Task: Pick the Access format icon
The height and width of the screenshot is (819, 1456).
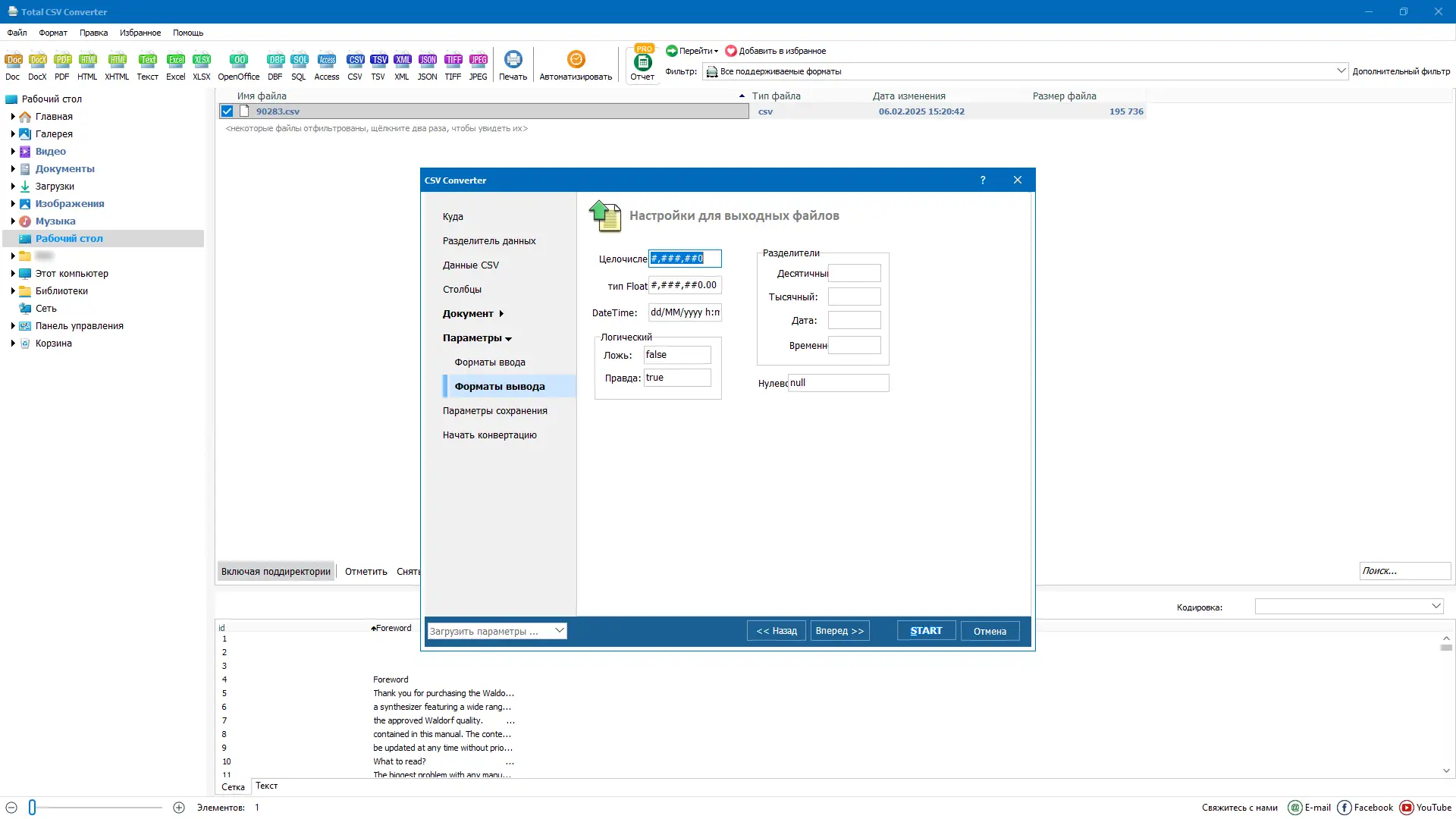Action: pyautogui.click(x=326, y=64)
